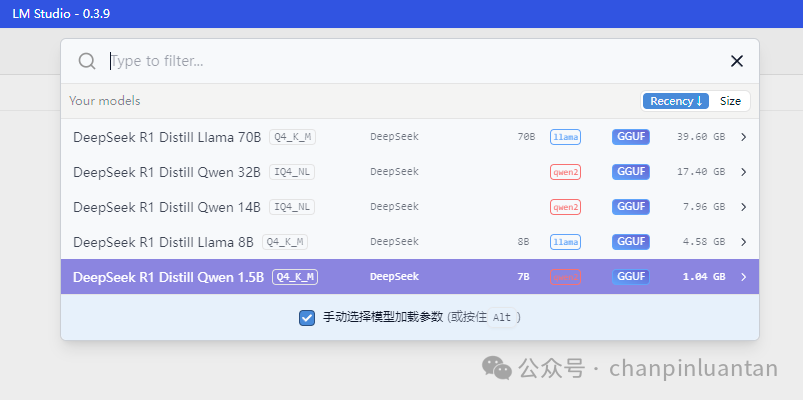Focus the 'Type to filter...' field
Screen dimensions: 803x400
[410, 61]
